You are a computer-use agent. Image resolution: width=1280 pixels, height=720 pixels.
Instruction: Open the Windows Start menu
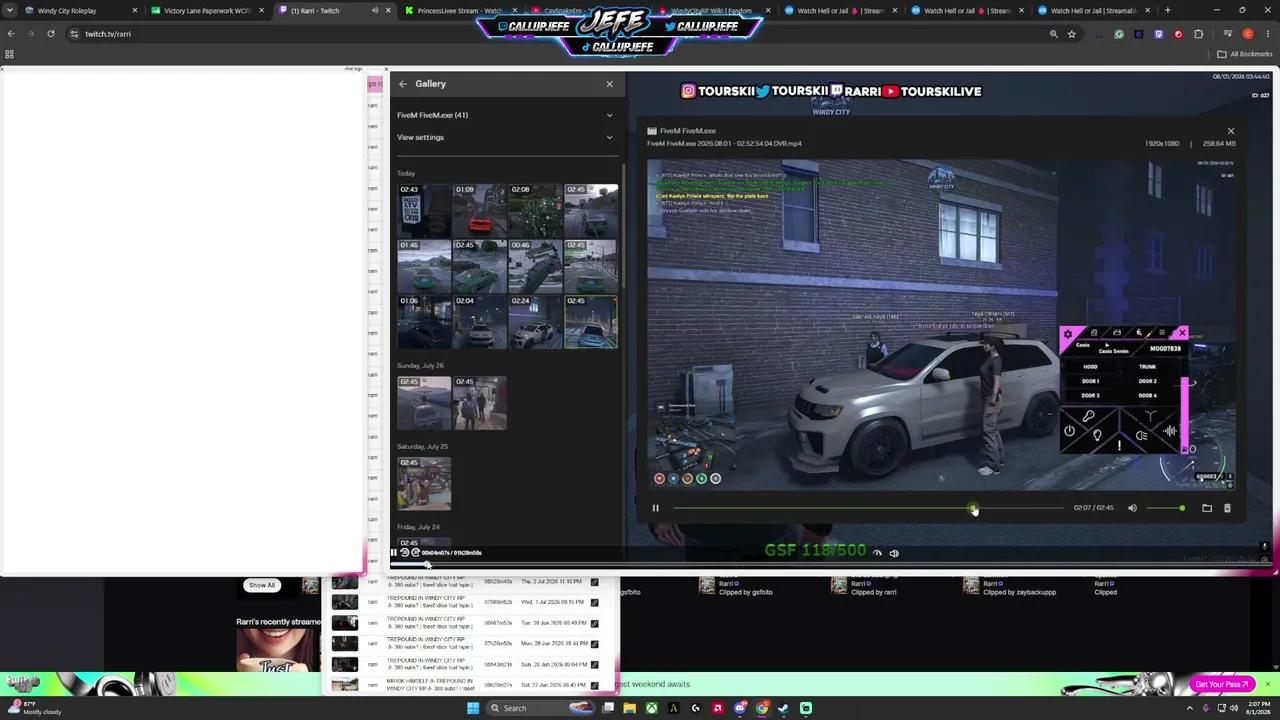click(x=472, y=708)
